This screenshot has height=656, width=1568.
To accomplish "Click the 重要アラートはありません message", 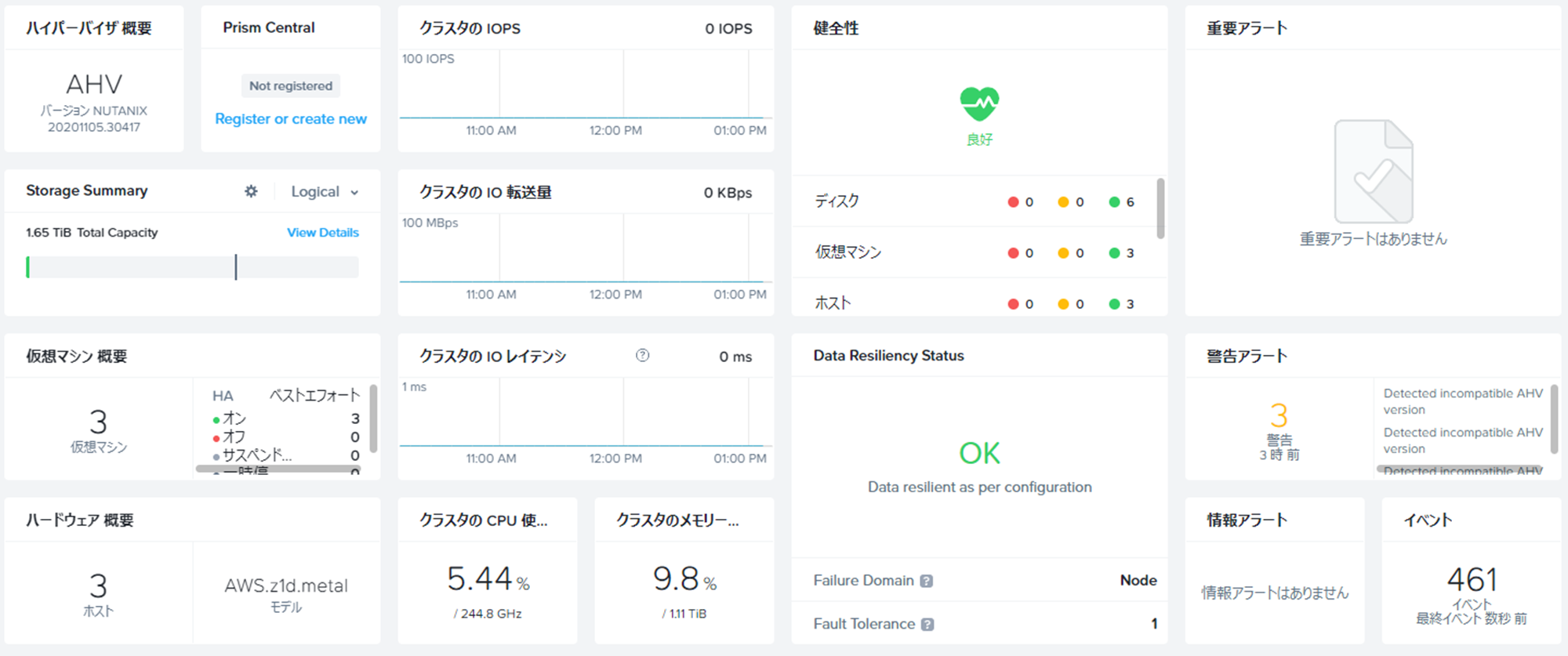I will [1374, 239].
